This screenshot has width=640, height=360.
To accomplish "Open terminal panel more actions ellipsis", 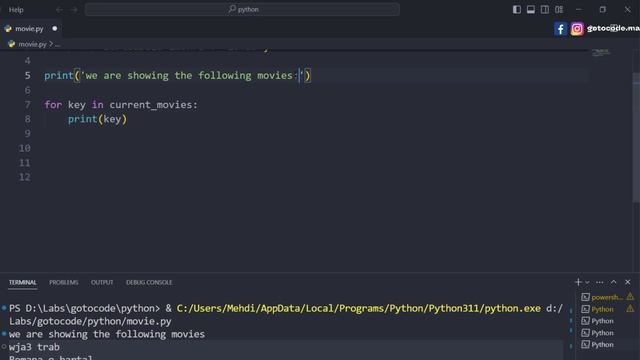I will [600, 282].
